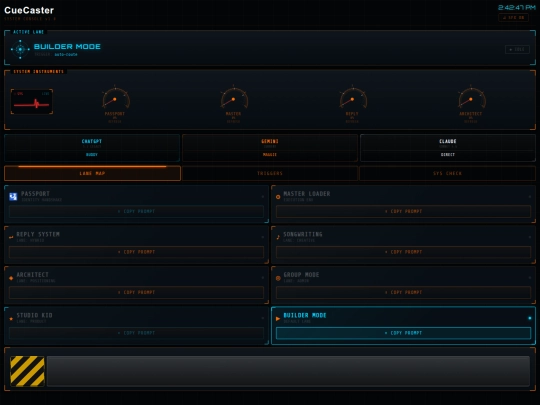Toggle Passport card status dot

(263, 197)
